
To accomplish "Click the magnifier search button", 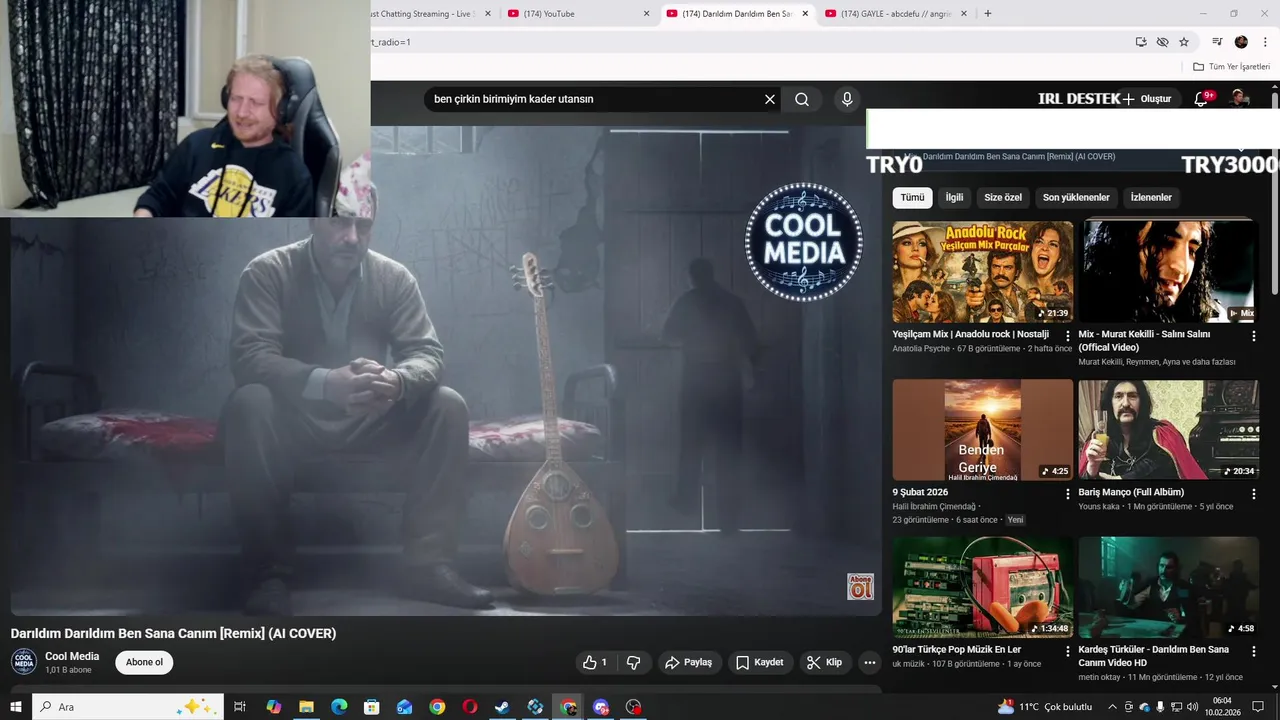I will tap(802, 99).
